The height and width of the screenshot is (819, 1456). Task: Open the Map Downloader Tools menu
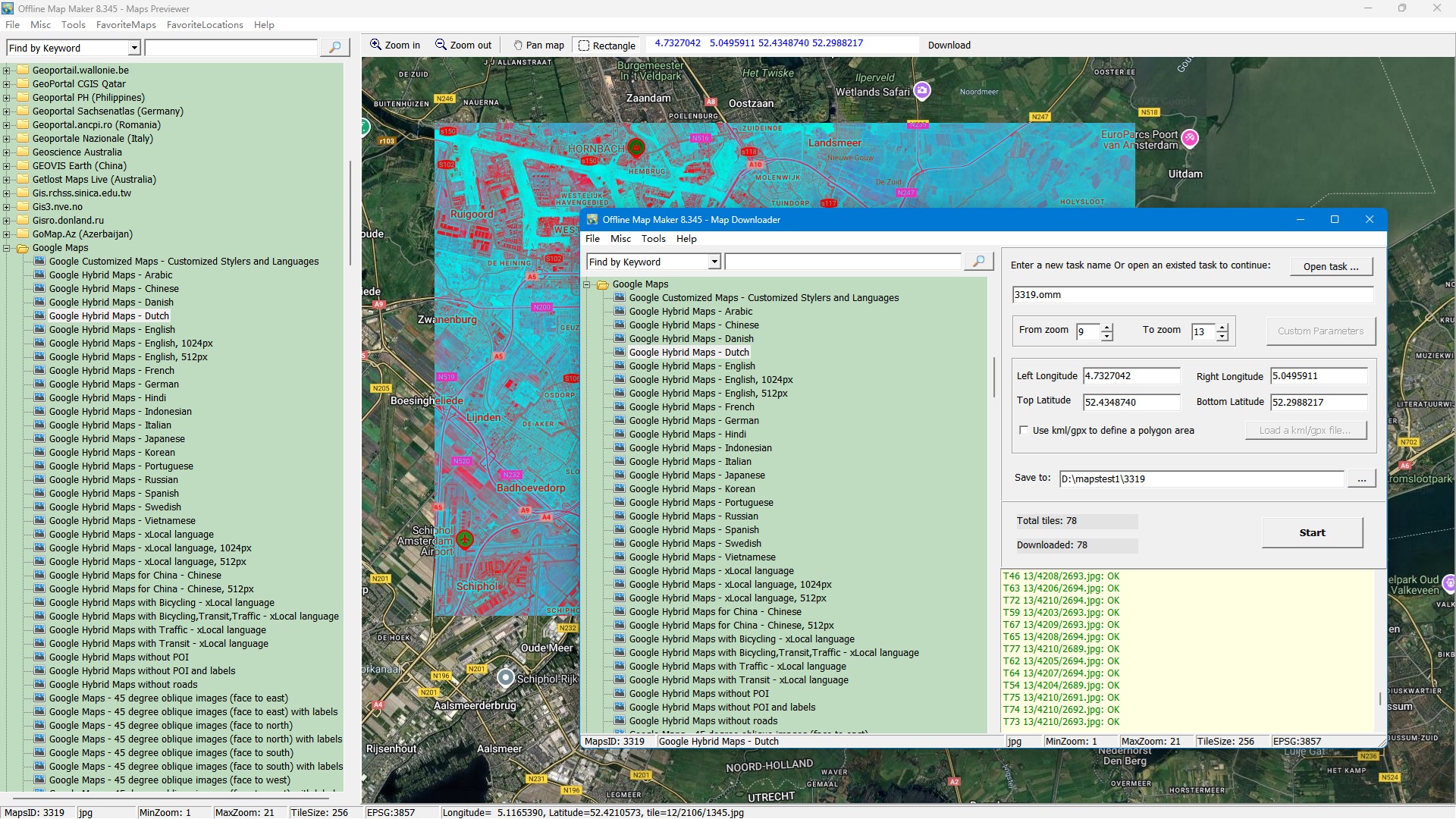tap(653, 239)
